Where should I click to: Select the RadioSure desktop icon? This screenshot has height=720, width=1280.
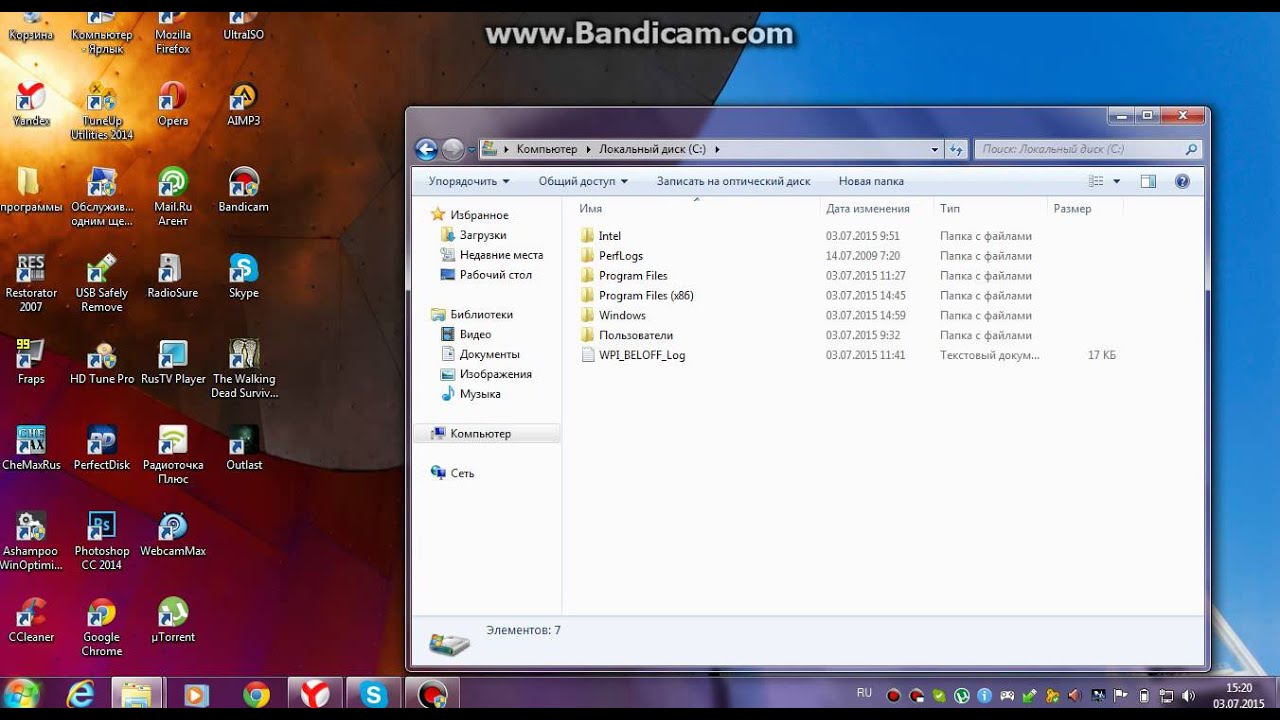tap(172, 277)
